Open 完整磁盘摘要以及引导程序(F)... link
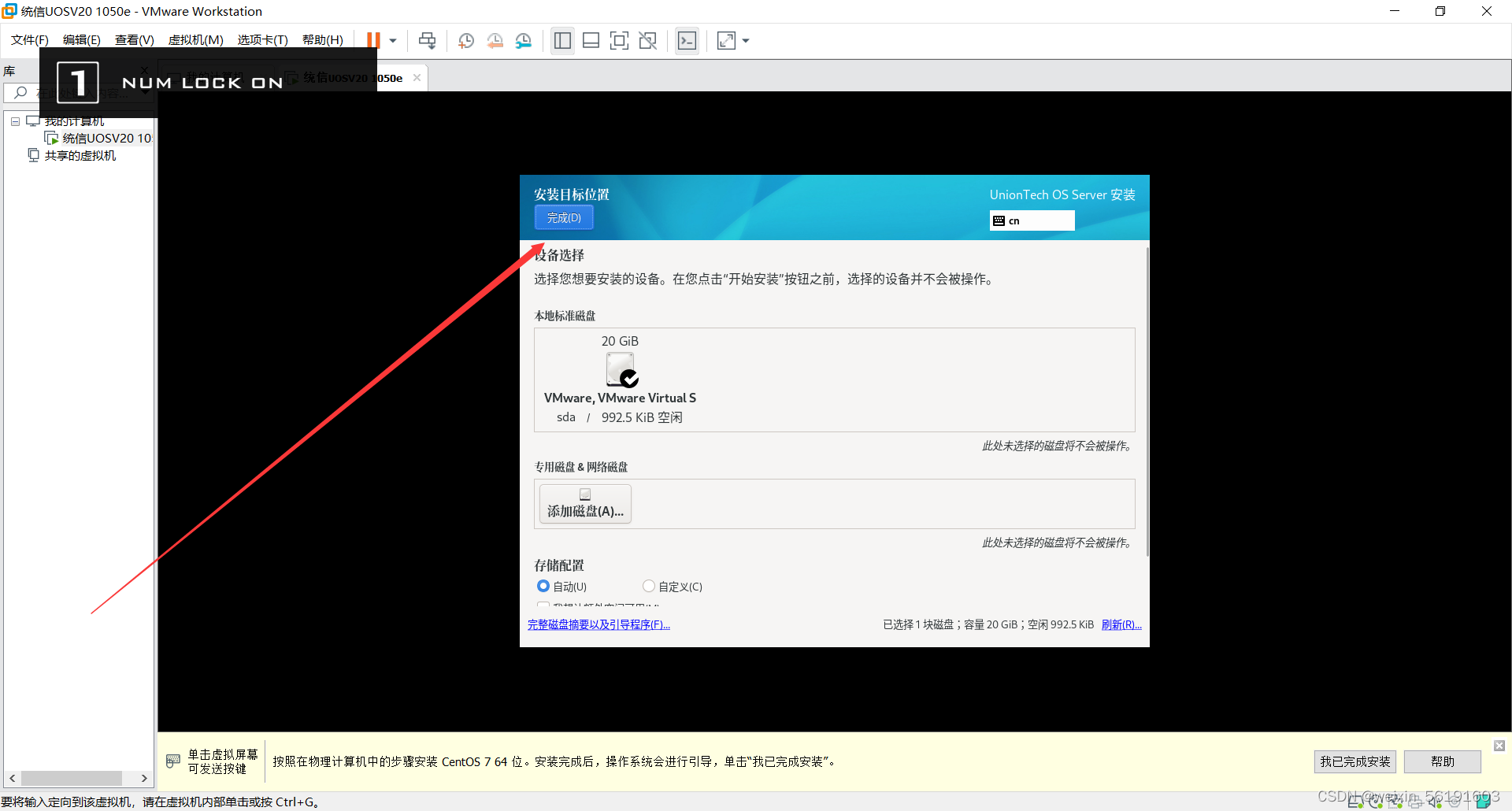Viewport: 1512px width, 811px height. click(x=598, y=624)
